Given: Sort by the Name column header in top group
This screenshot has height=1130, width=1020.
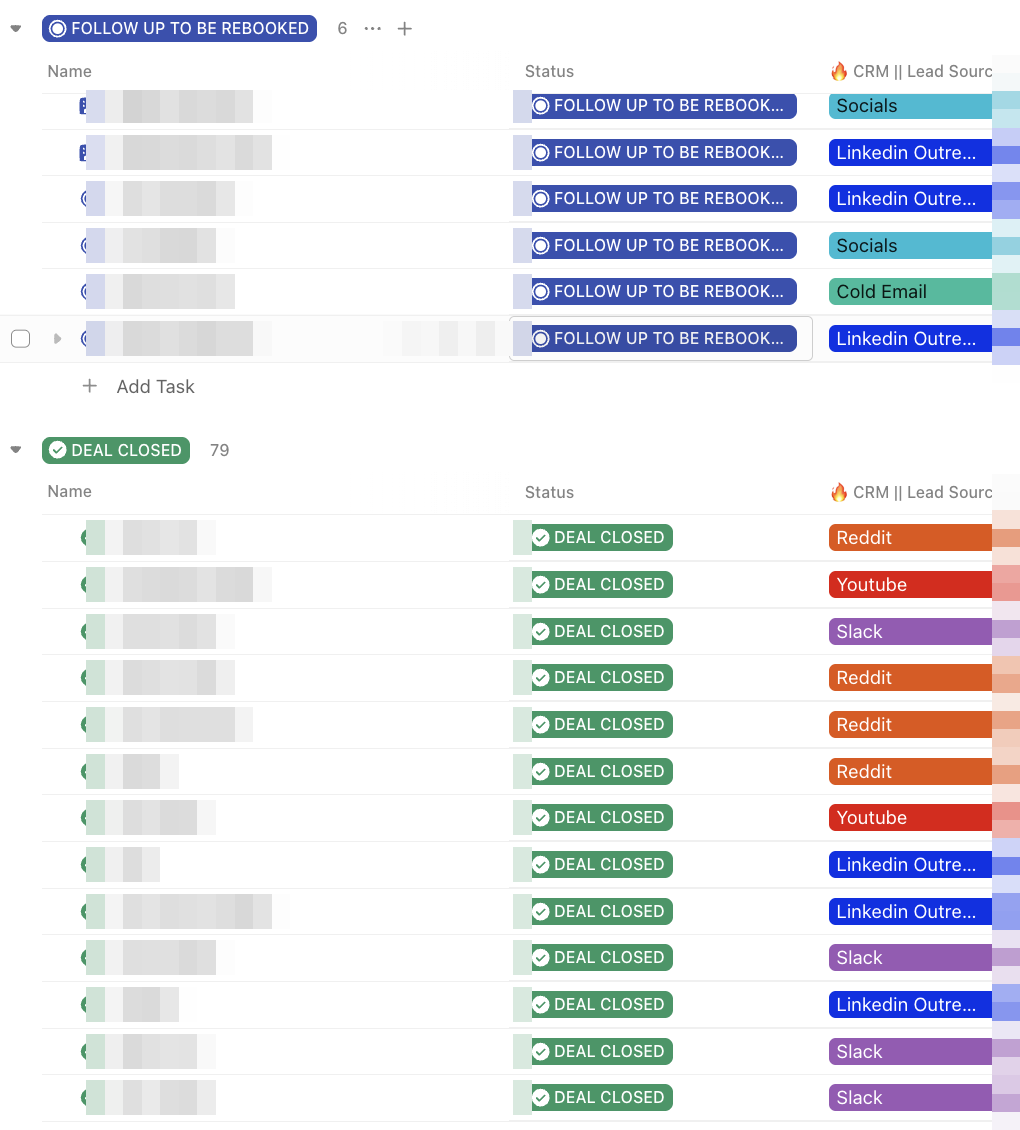Looking at the screenshot, I should click(69, 71).
